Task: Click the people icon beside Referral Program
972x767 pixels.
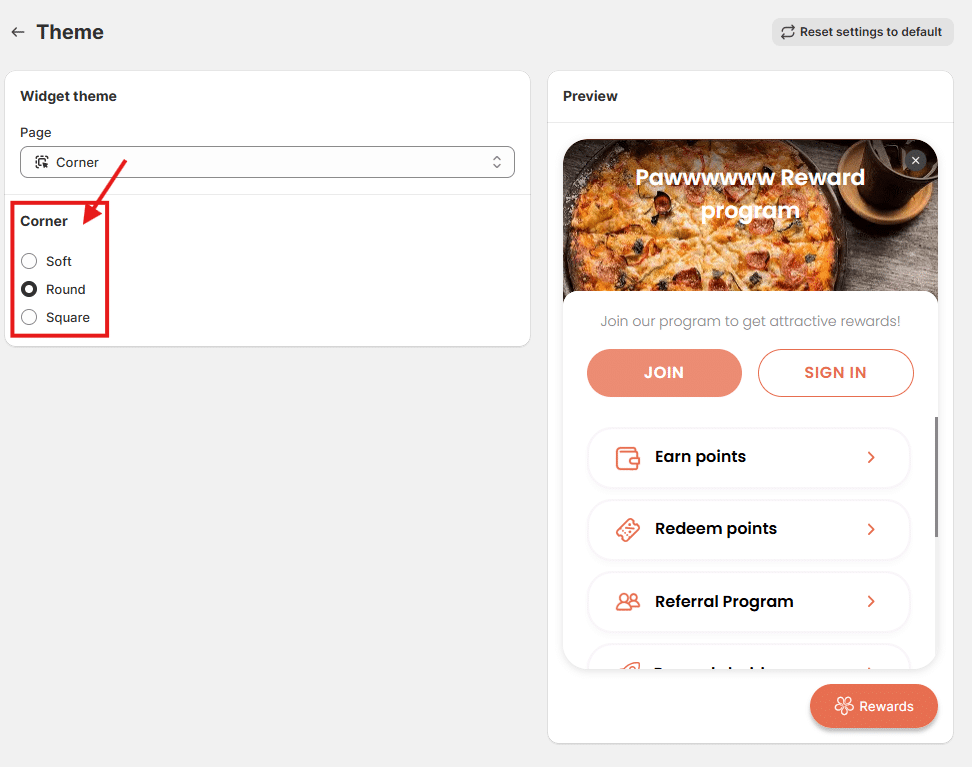Action: click(x=628, y=602)
